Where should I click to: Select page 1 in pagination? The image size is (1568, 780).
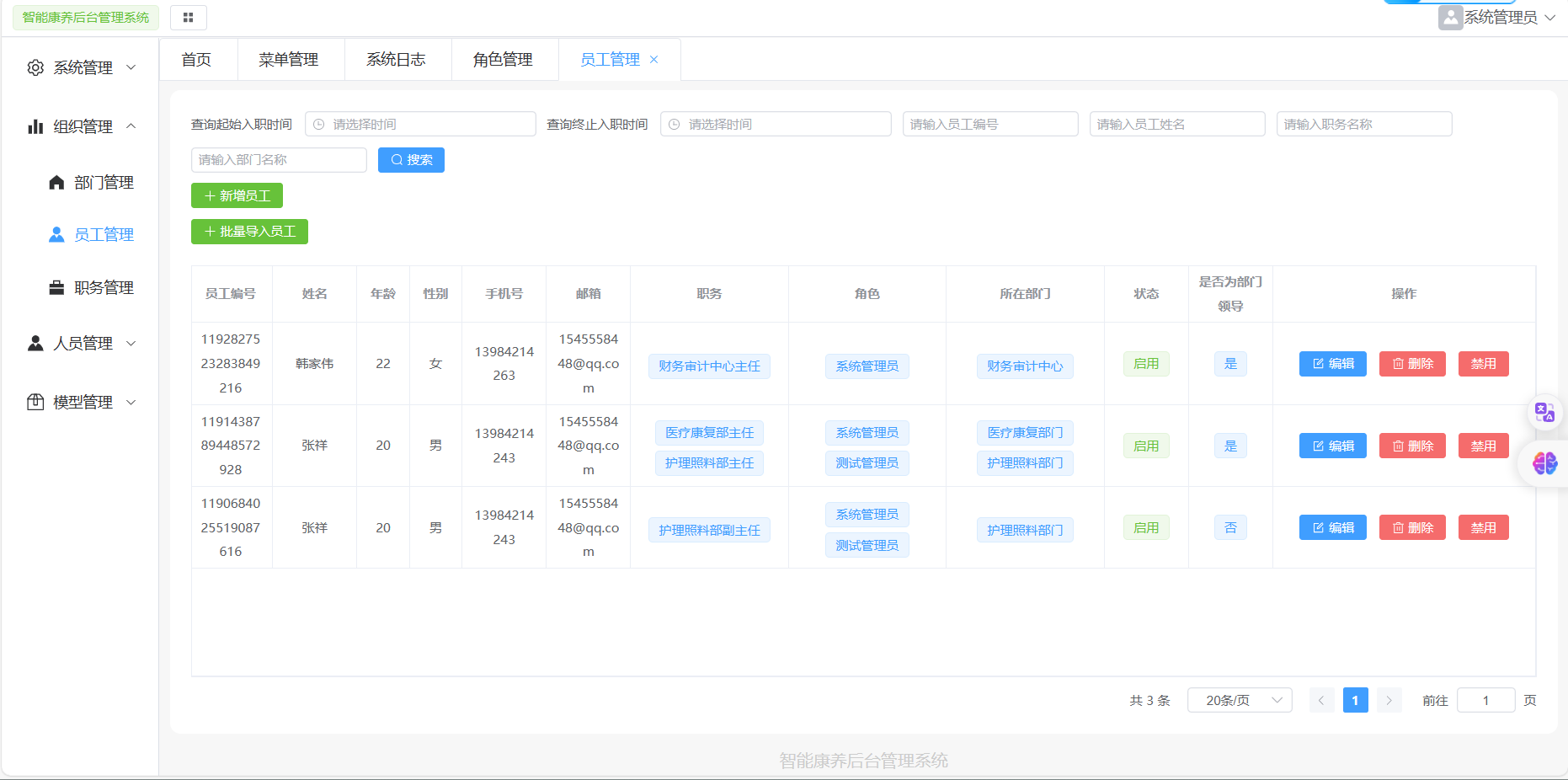click(1355, 700)
